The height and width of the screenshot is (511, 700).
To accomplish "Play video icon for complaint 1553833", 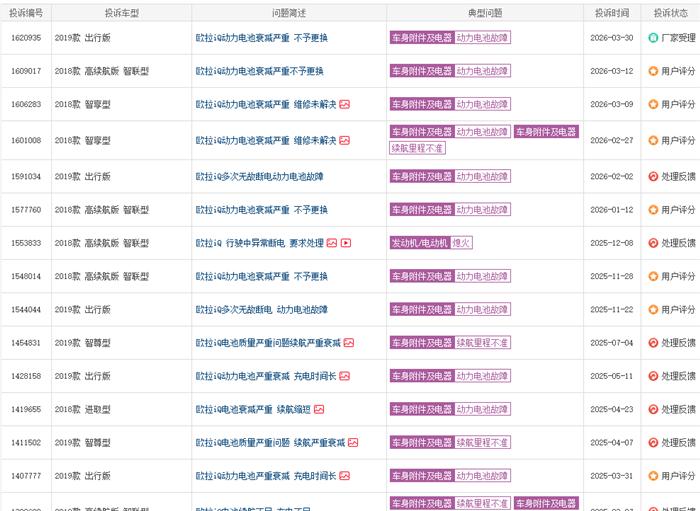I will point(346,243).
